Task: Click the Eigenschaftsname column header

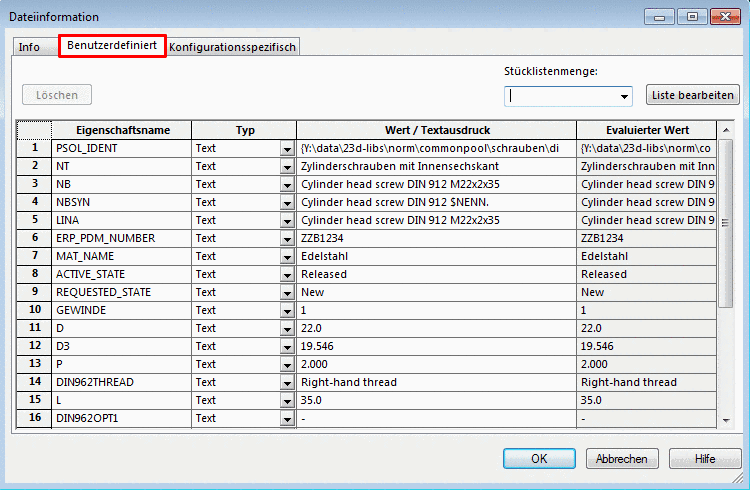Action: click(122, 130)
